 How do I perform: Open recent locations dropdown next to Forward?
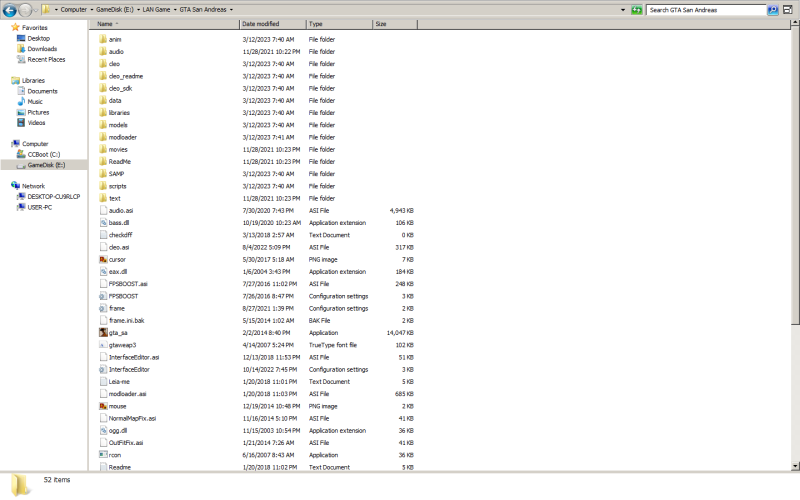pyautogui.click(x=36, y=10)
